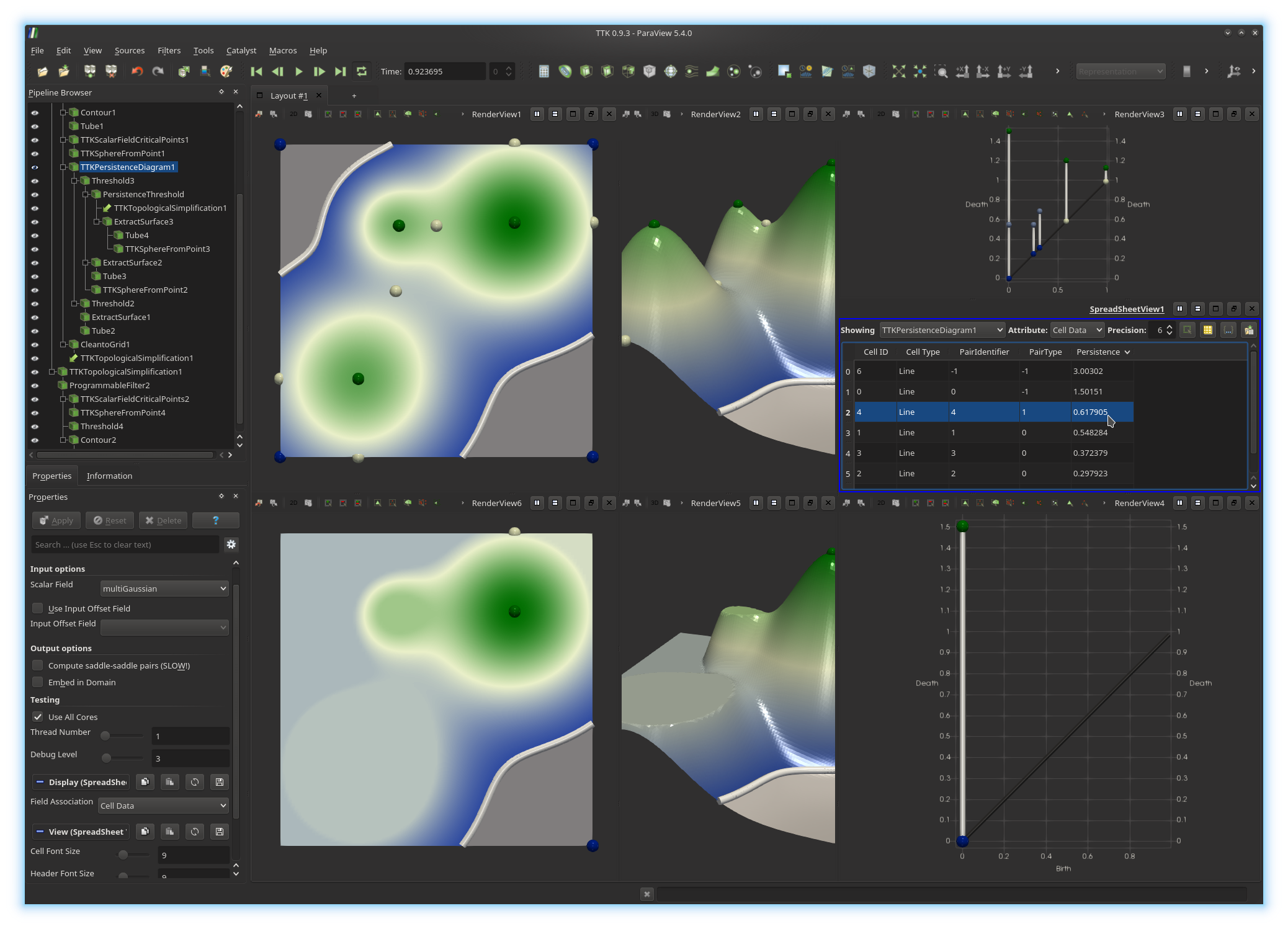The image size is (1288, 929).
Task: Hide Threshold3 using its eye icon
Action: (35, 181)
